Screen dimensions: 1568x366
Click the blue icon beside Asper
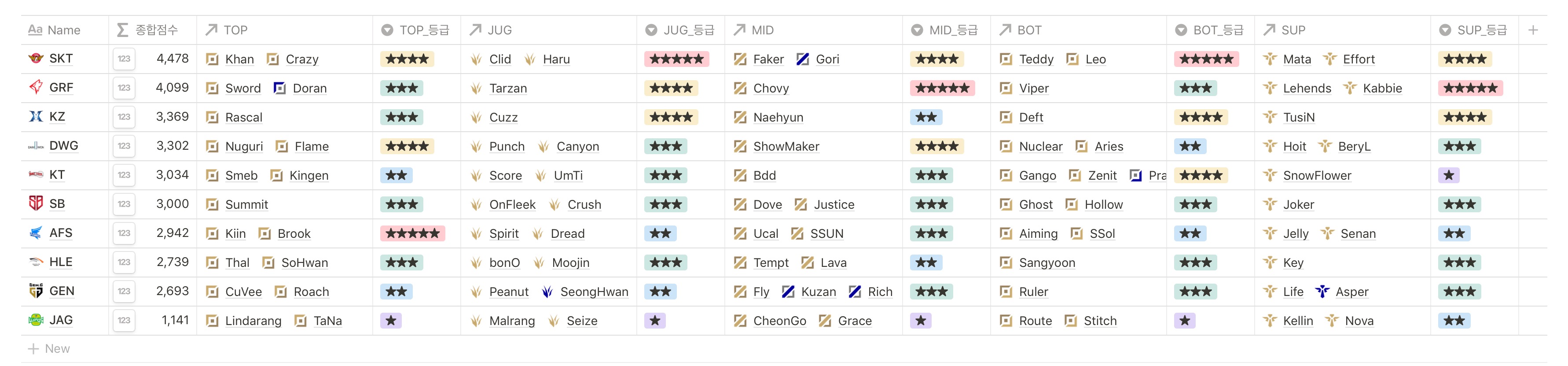[1322, 292]
